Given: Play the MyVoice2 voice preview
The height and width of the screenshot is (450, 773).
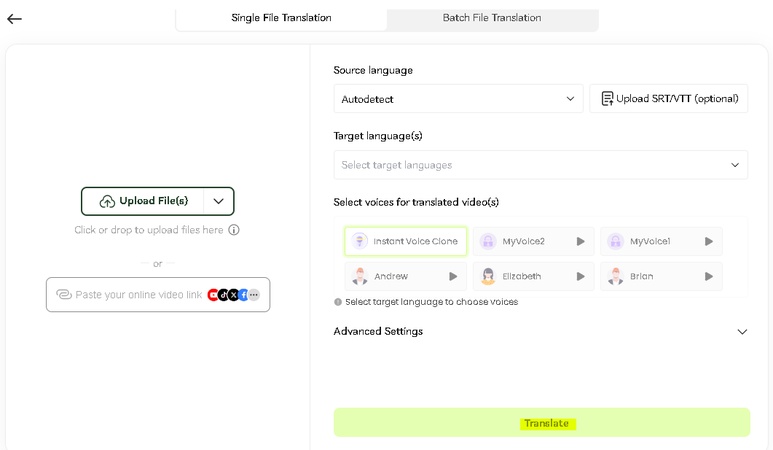Looking at the screenshot, I should click(x=580, y=241).
